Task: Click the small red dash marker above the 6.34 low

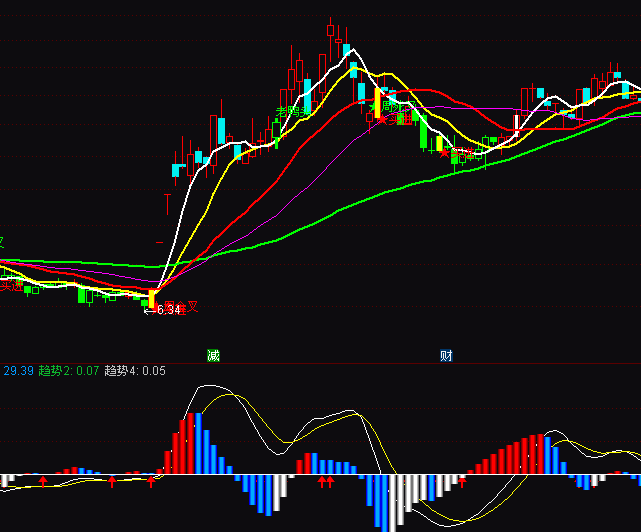Action: (x=159, y=242)
